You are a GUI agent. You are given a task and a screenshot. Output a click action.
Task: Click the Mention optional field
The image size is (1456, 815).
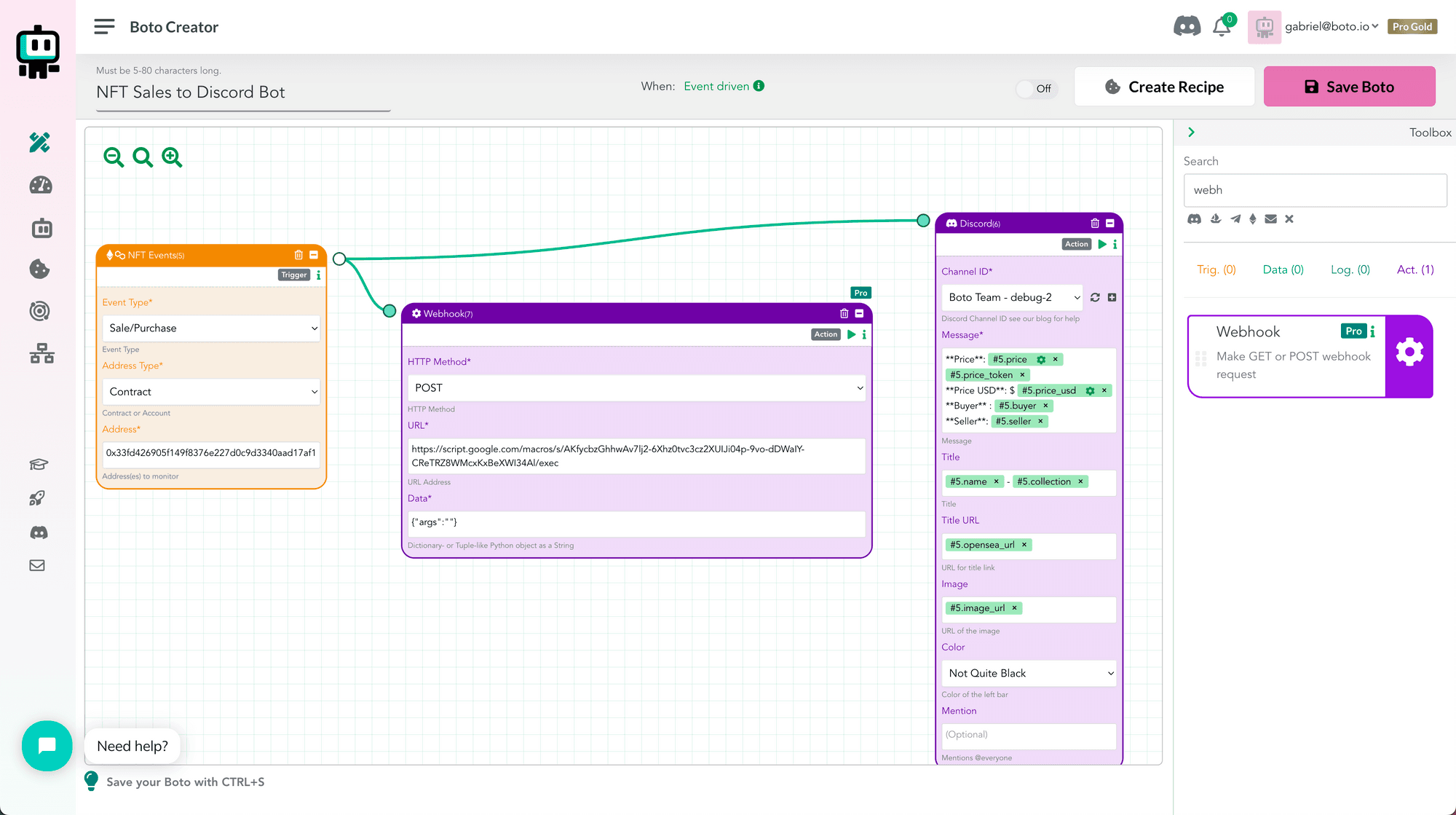(x=1029, y=735)
